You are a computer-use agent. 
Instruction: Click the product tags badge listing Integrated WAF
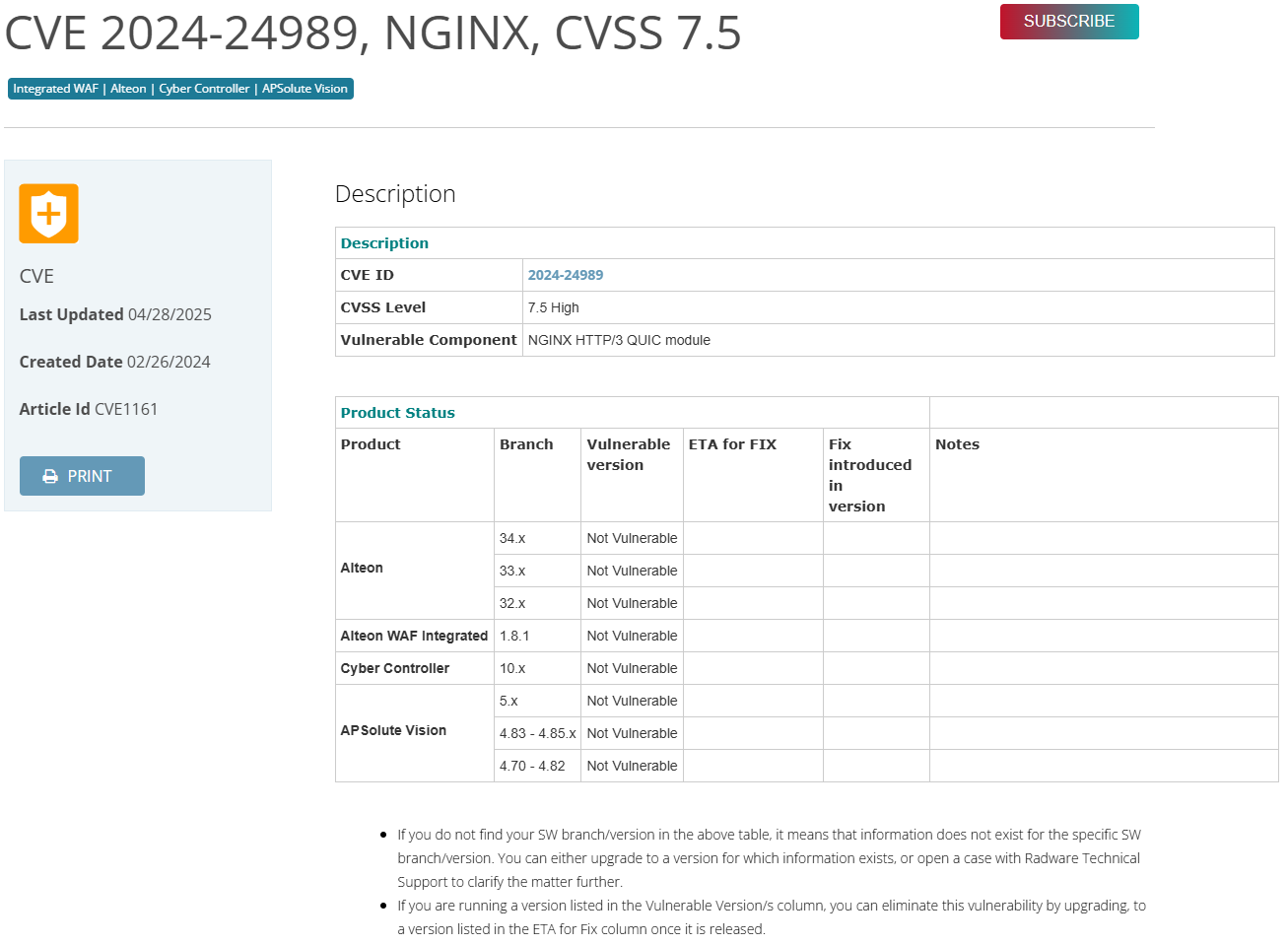point(180,89)
